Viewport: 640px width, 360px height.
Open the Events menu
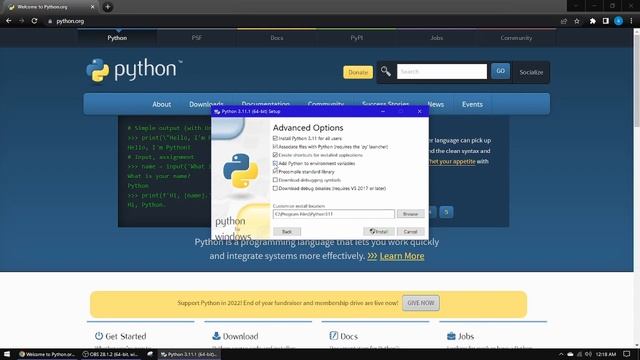click(472, 104)
